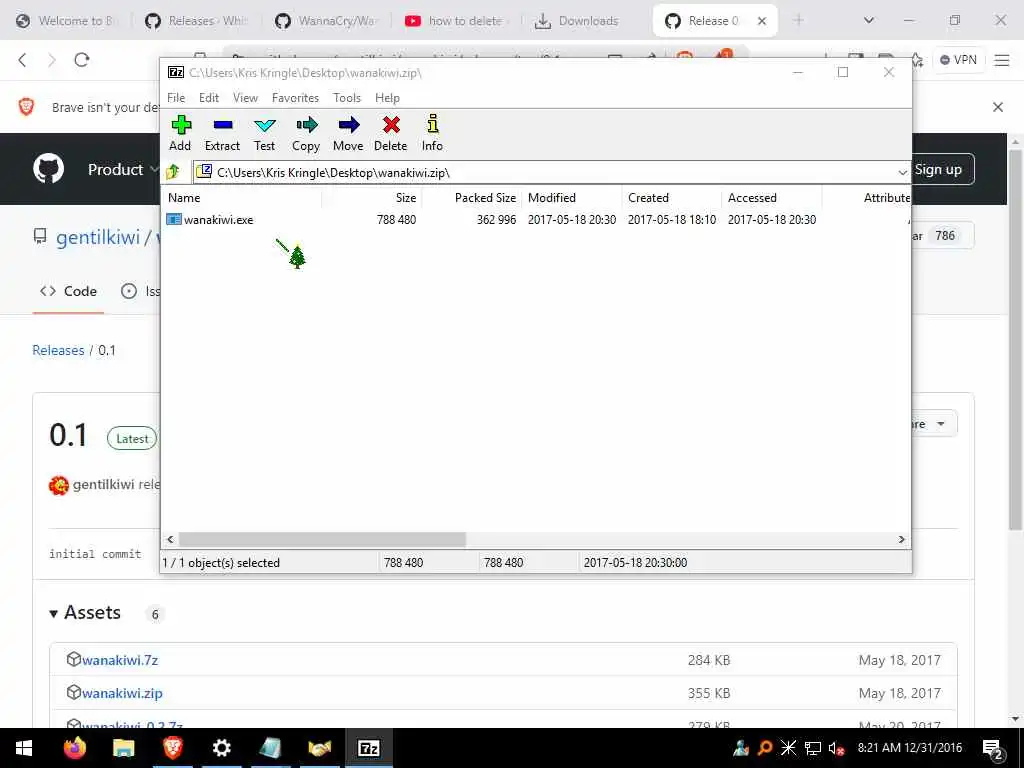This screenshot has height=768, width=1024.
Task: Click the taskbar clock 8:21 AM
Action: (910, 748)
